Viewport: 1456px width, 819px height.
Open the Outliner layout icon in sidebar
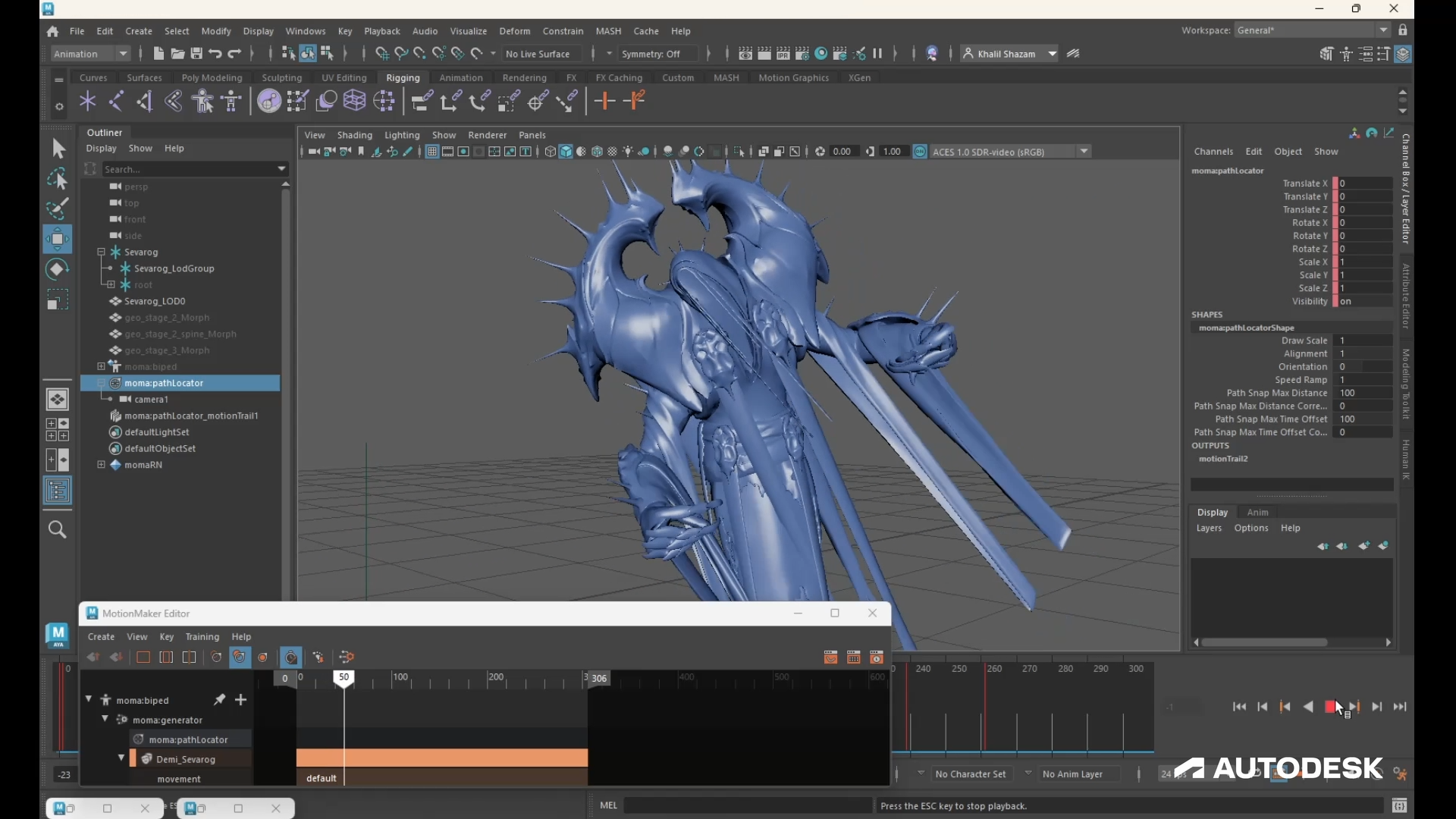click(x=58, y=491)
